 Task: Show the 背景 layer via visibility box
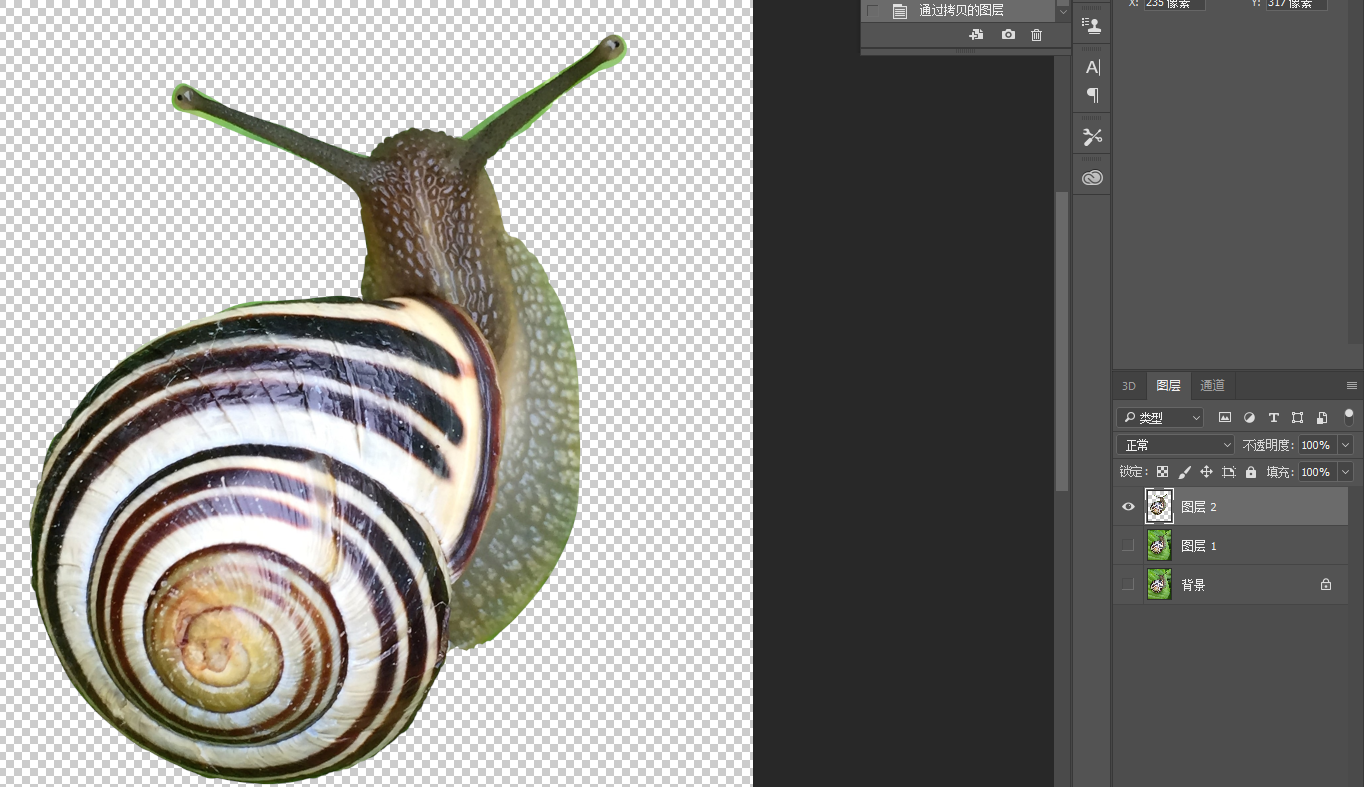[1128, 585]
